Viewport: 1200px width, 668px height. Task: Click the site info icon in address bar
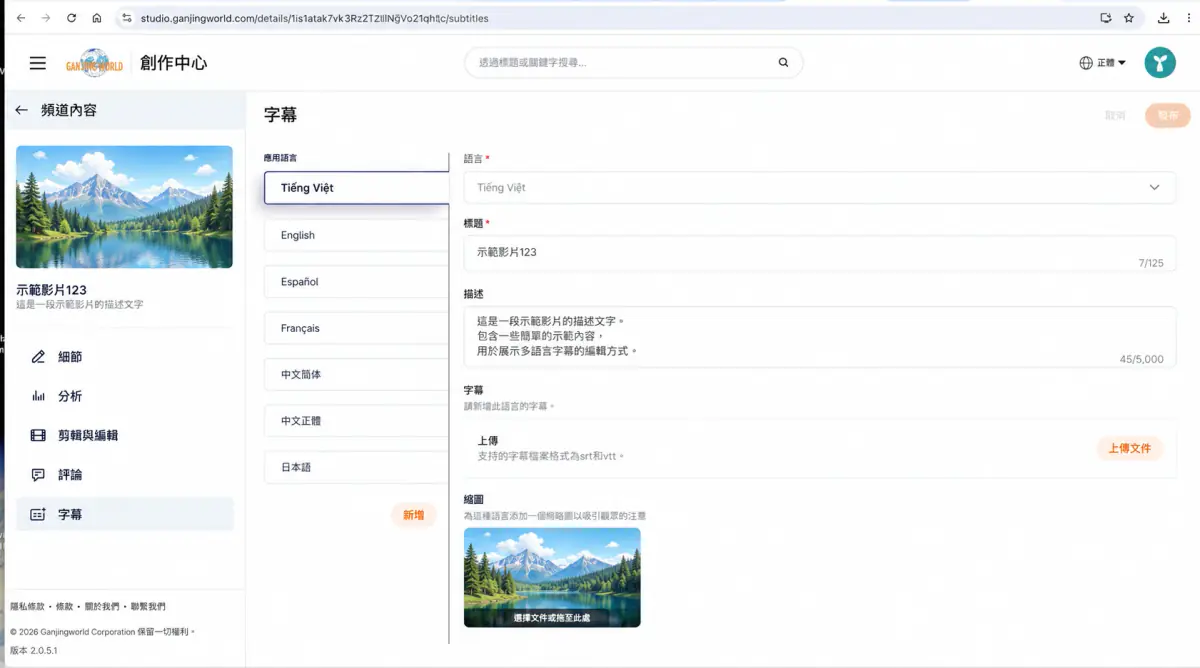click(126, 18)
